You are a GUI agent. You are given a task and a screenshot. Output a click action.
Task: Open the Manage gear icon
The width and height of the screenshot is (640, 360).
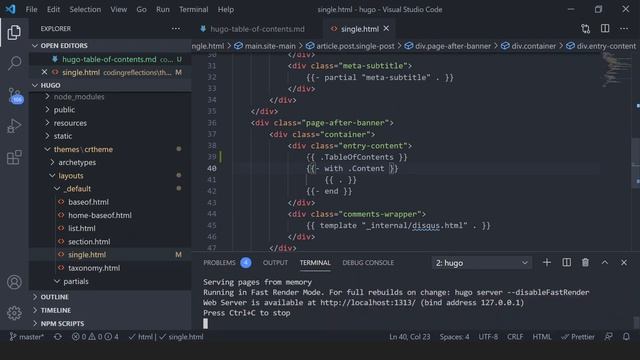click(14, 313)
